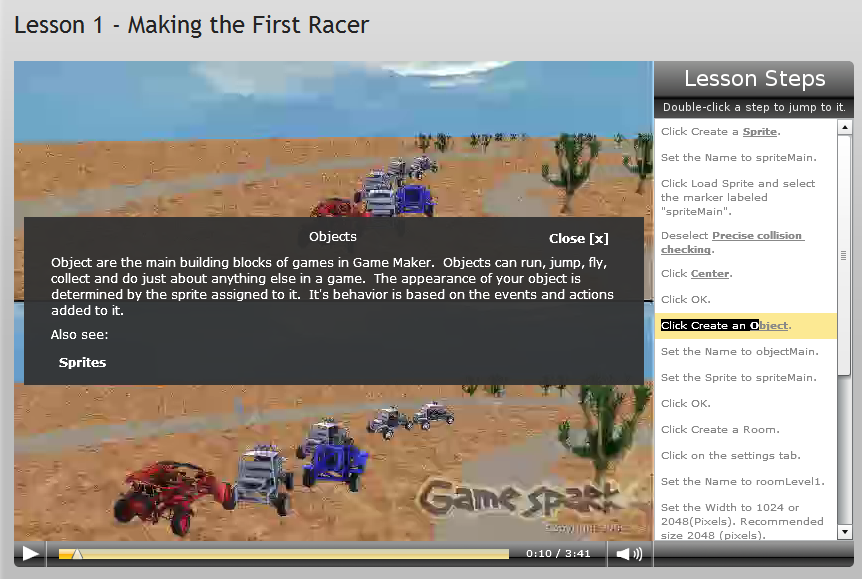This screenshot has width=862, height=579.
Task: Click the Sprite link in first step
Action: [x=760, y=131]
